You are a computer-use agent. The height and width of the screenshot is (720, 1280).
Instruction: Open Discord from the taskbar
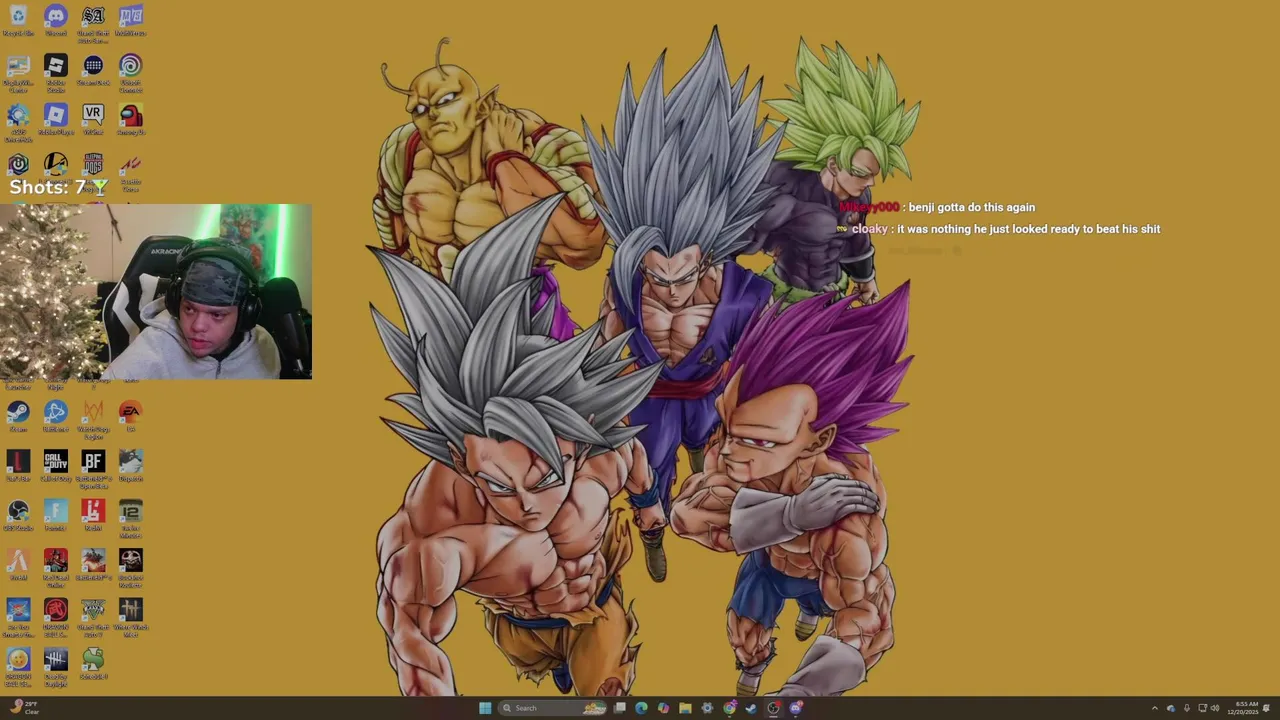pyautogui.click(x=796, y=708)
